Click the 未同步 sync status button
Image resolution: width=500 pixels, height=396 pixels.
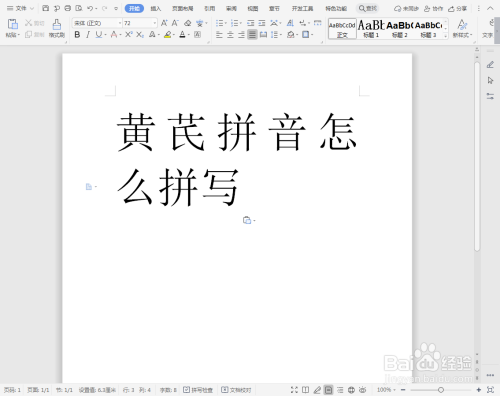point(406,8)
